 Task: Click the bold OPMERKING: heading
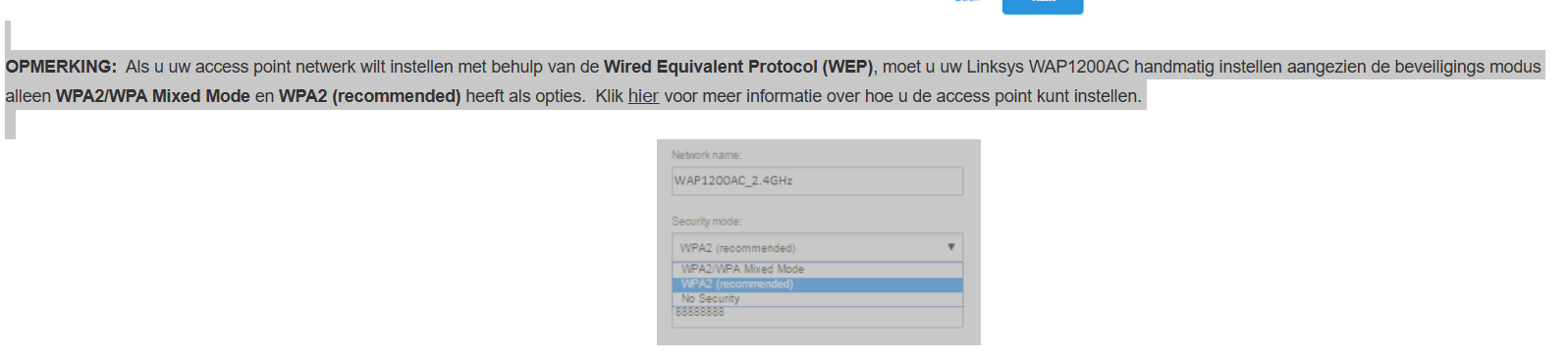[61, 67]
